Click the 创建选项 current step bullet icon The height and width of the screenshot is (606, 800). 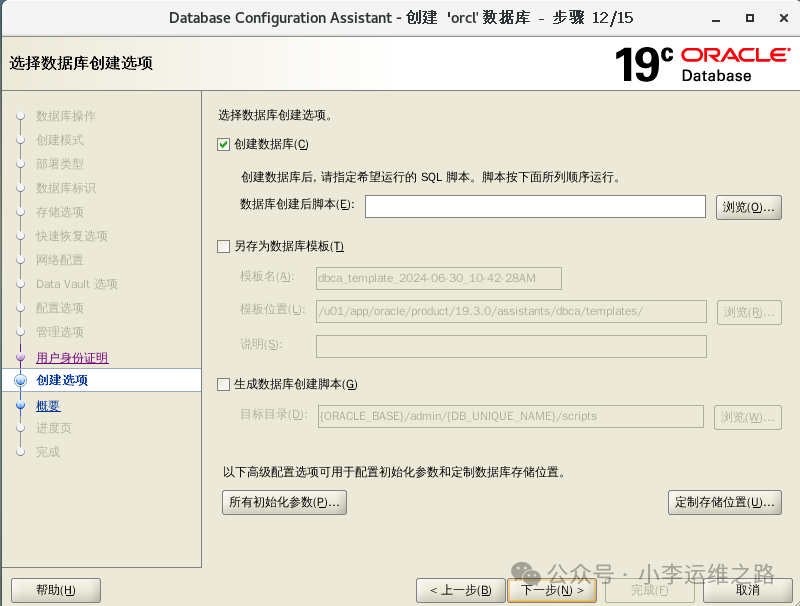click(20, 381)
